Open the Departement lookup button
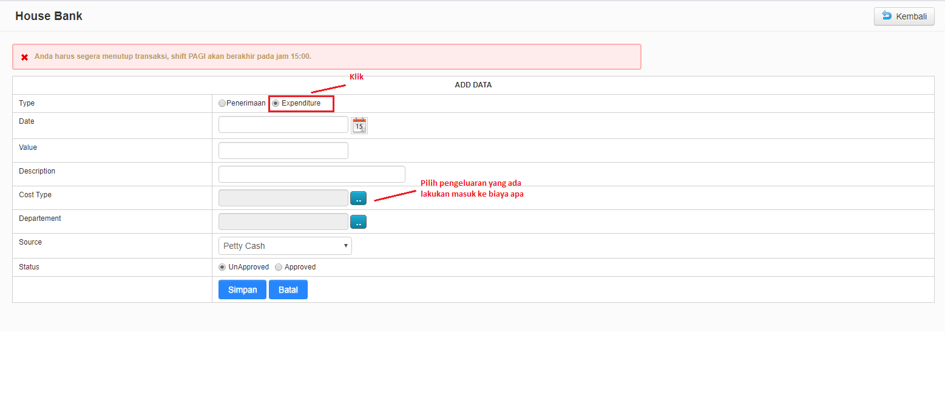Screen dimensions: 945x403 [358, 222]
